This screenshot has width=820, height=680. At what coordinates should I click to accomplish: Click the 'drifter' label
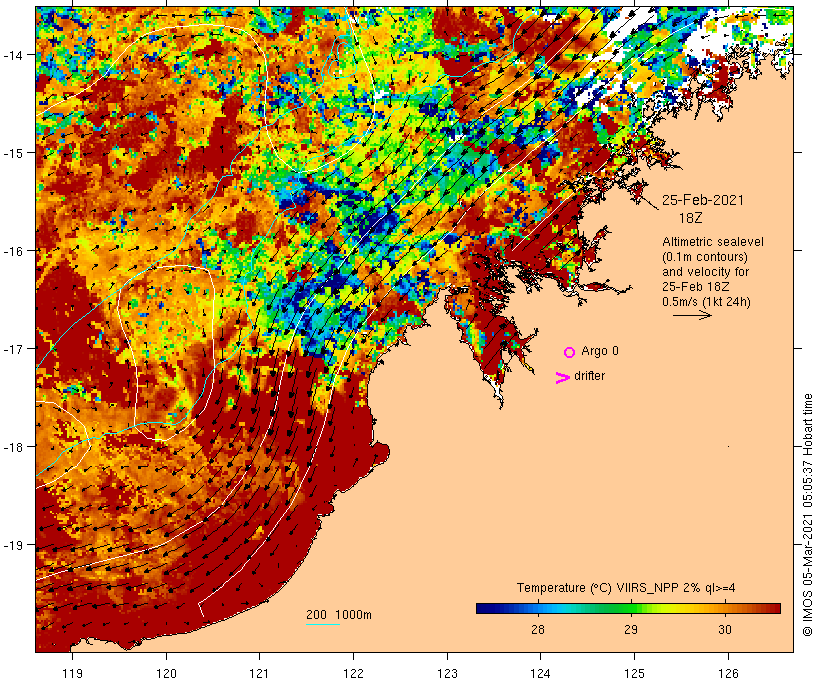click(x=589, y=376)
